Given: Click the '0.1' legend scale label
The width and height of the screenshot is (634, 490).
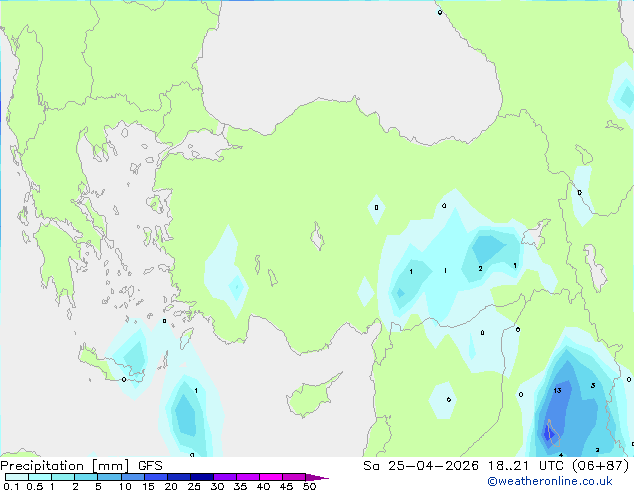Looking at the screenshot, I should tap(11, 486).
